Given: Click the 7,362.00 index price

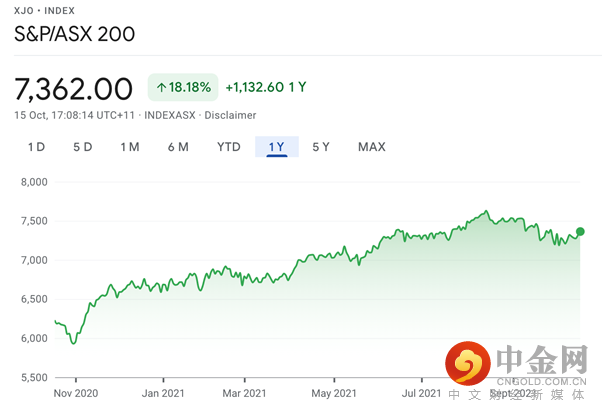Looking at the screenshot, I should point(73,88).
